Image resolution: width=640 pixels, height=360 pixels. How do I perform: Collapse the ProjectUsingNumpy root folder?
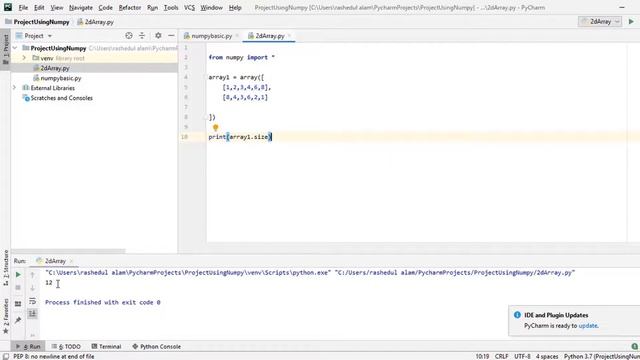point(15,48)
